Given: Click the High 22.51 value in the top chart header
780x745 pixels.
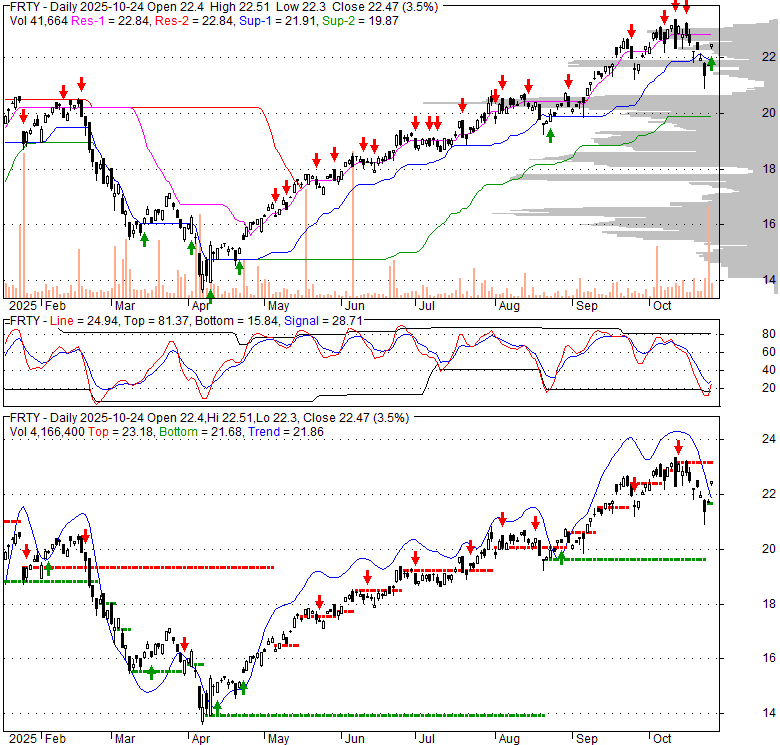Looking at the screenshot, I should coord(239,7).
